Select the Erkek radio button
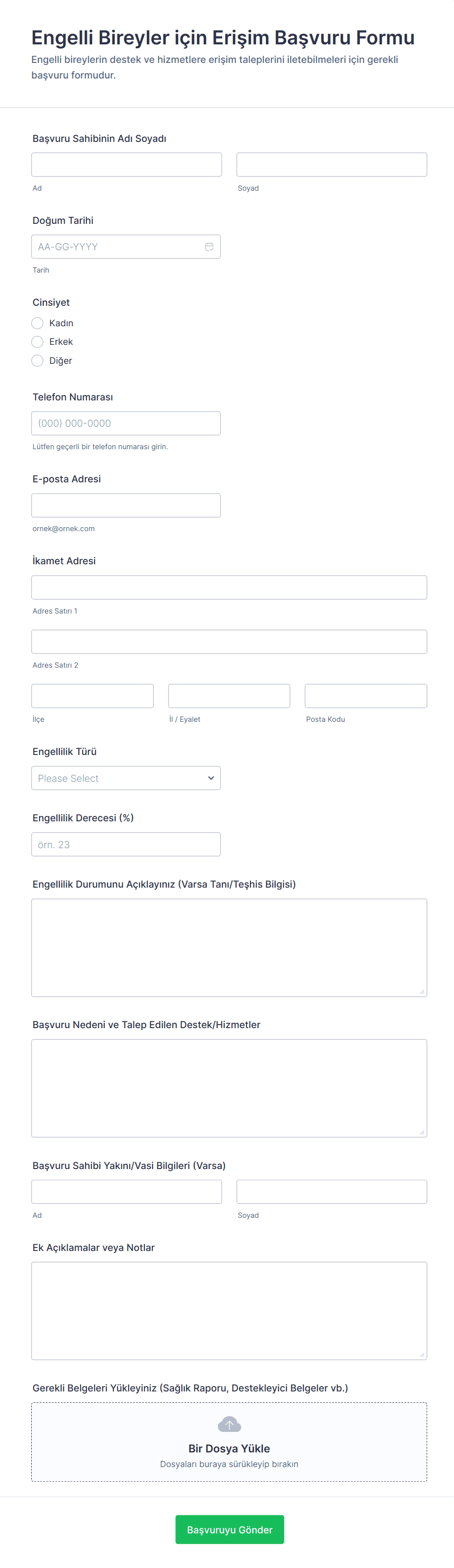This screenshot has width=454, height=1568. pos(37,342)
